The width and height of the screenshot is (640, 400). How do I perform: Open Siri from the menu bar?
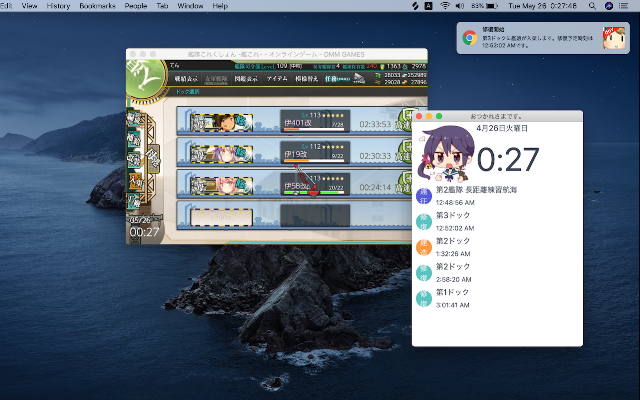coord(609,6)
